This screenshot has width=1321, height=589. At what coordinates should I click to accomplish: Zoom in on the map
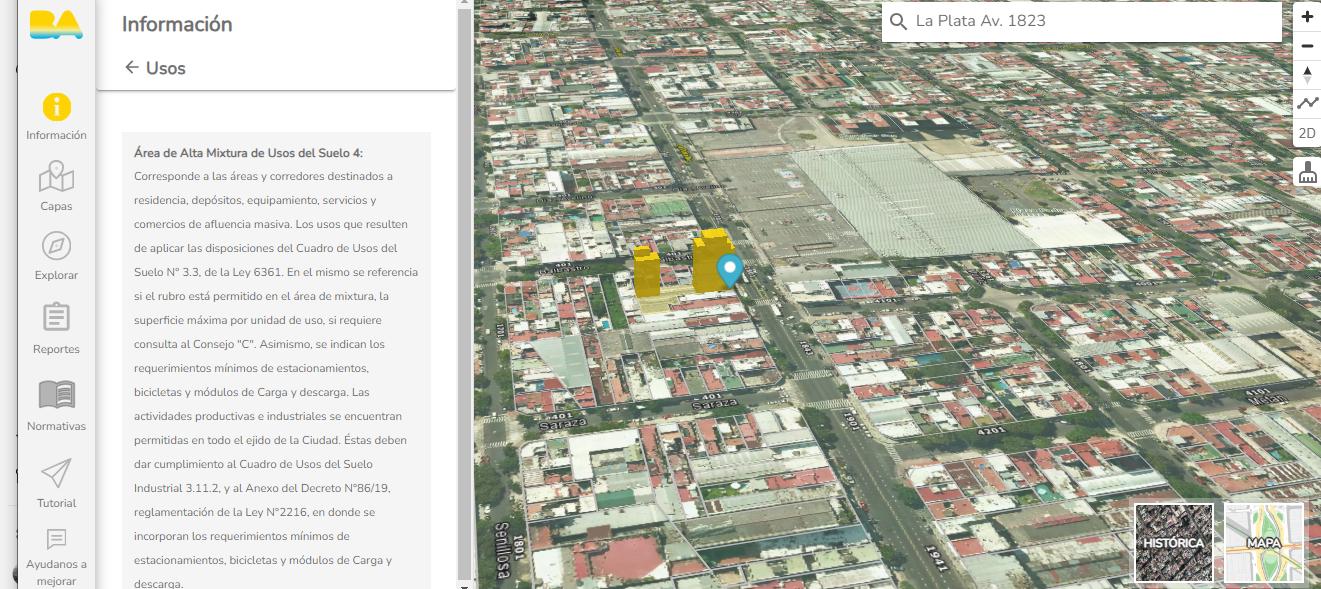[1307, 16]
